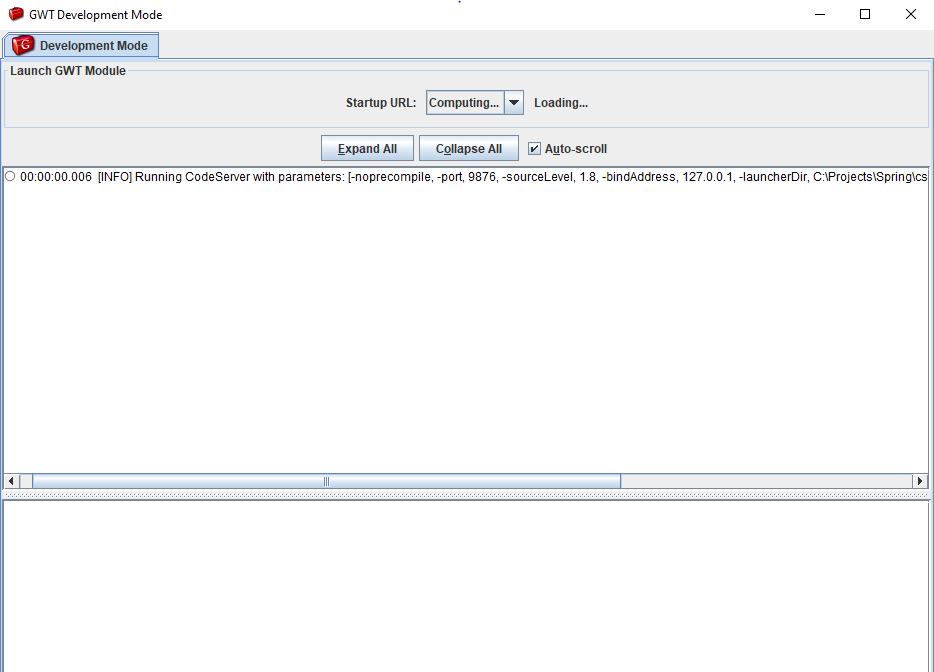
Task: Click the GWT toolbox icon in title bar
Action: click(16, 15)
